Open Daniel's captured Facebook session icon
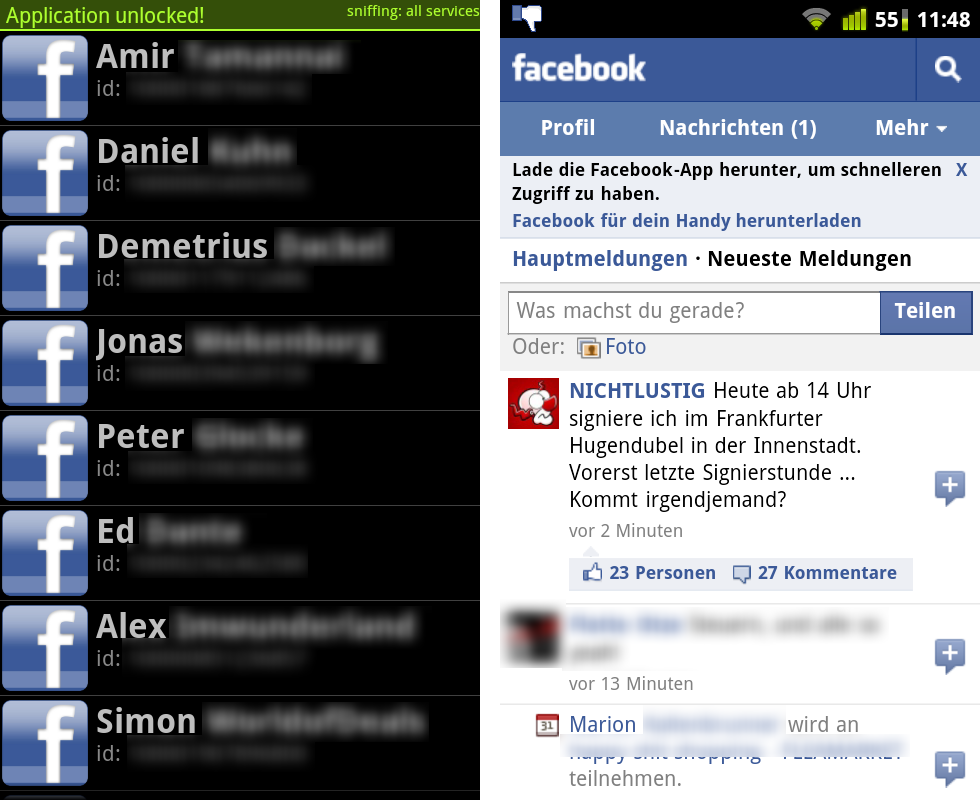 click(45, 172)
